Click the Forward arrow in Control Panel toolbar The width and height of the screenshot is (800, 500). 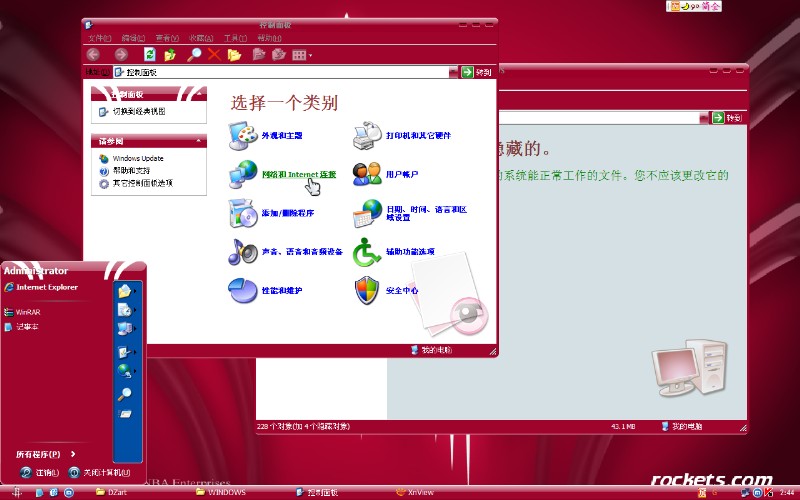[121, 54]
